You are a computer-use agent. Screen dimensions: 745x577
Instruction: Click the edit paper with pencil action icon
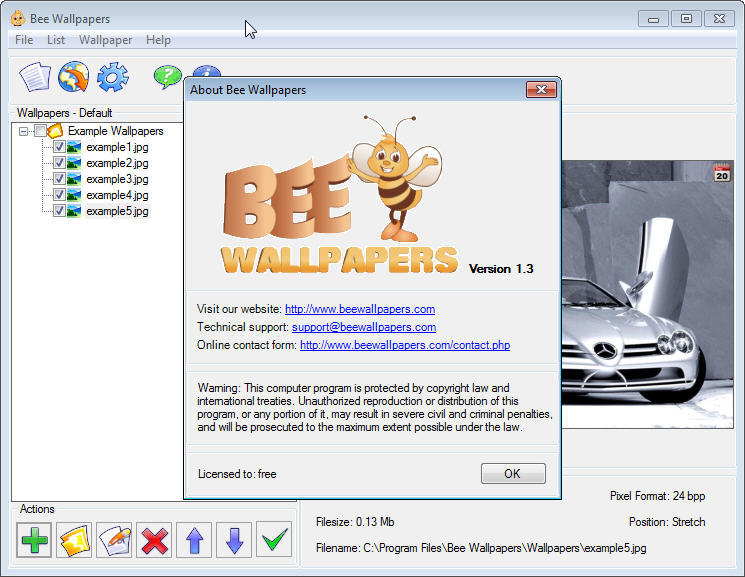pyautogui.click(x=114, y=540)
